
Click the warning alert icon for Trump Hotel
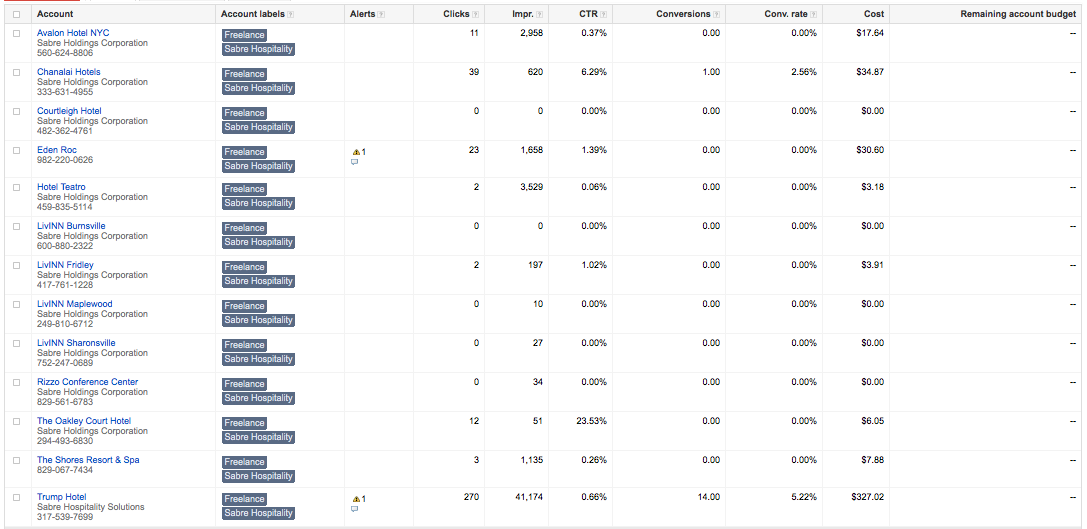(356, 499)
